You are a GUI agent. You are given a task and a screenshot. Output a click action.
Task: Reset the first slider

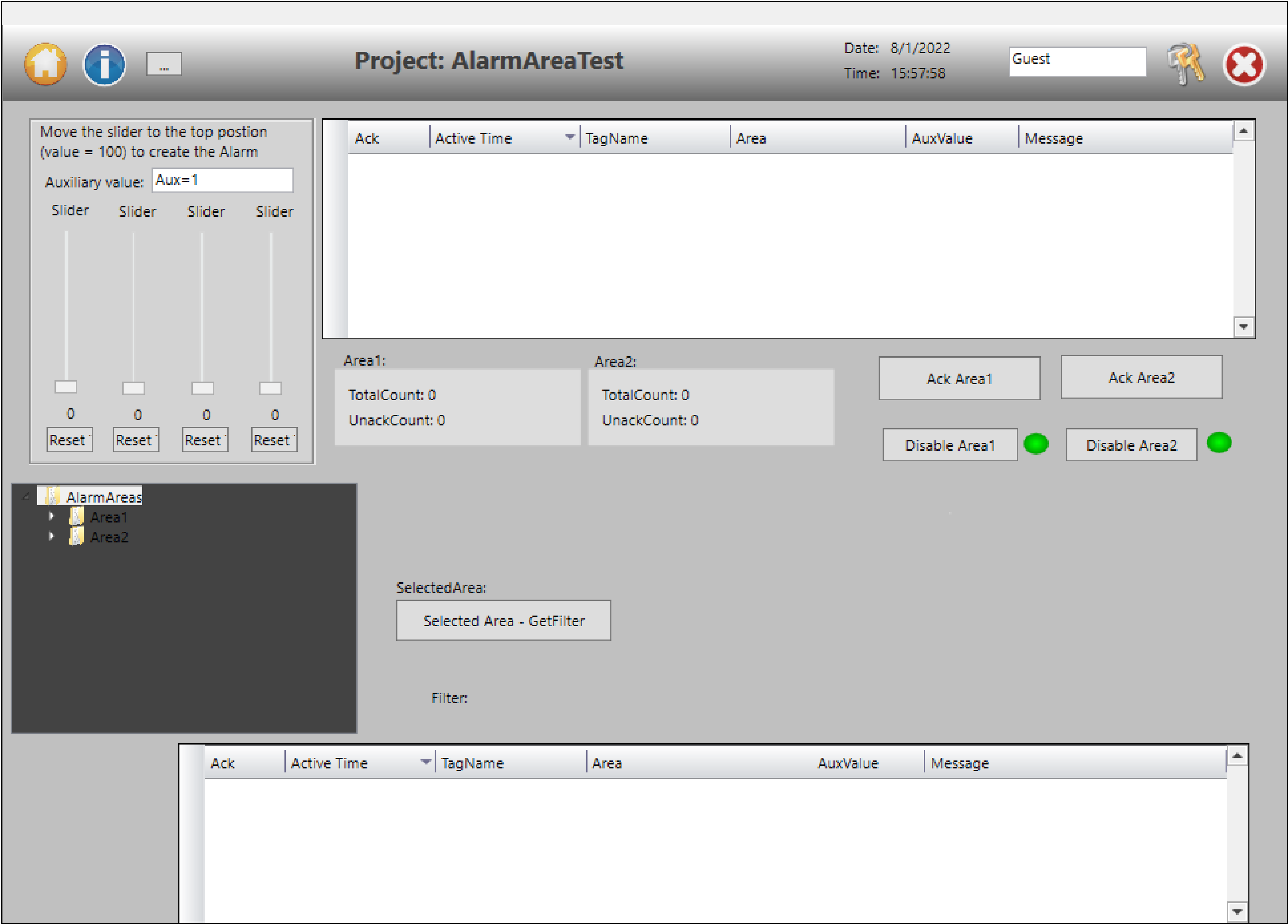point(69,440)
